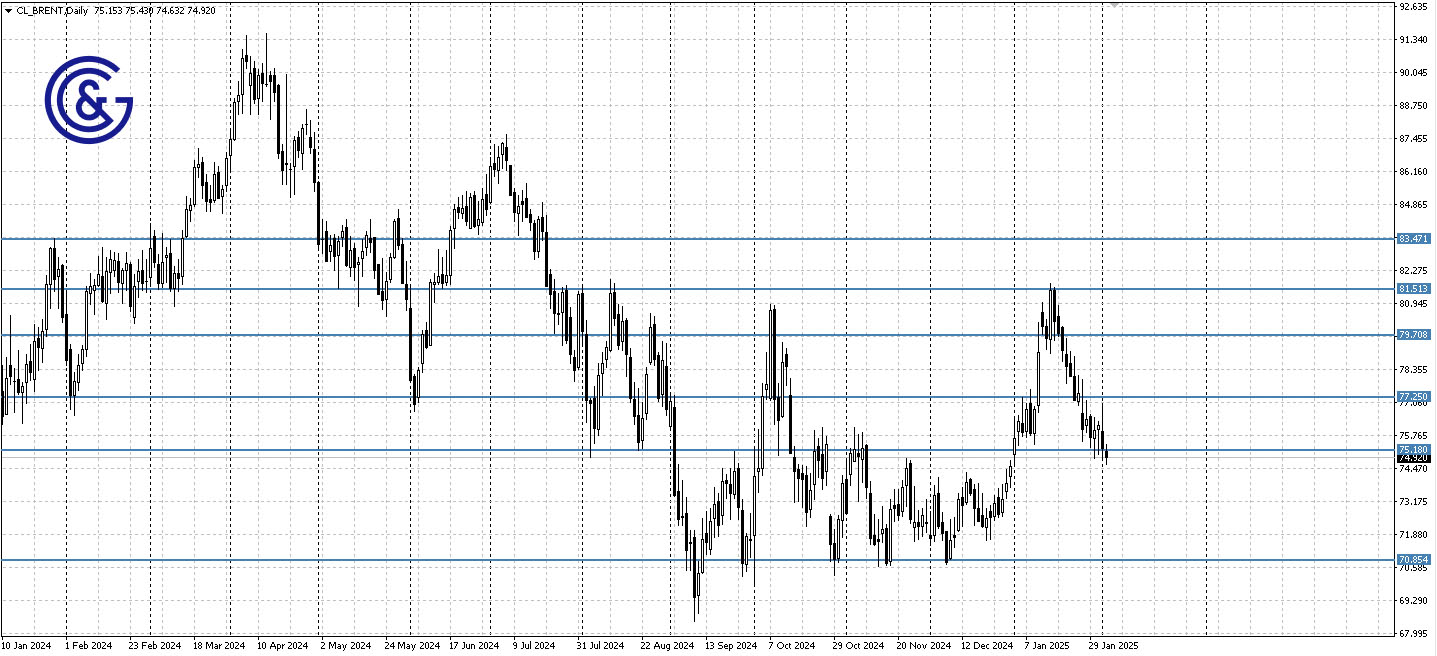Screen dimensions: 1437x656
Task: Select the 75.180 price level label
Action: tap(1412, 448)
